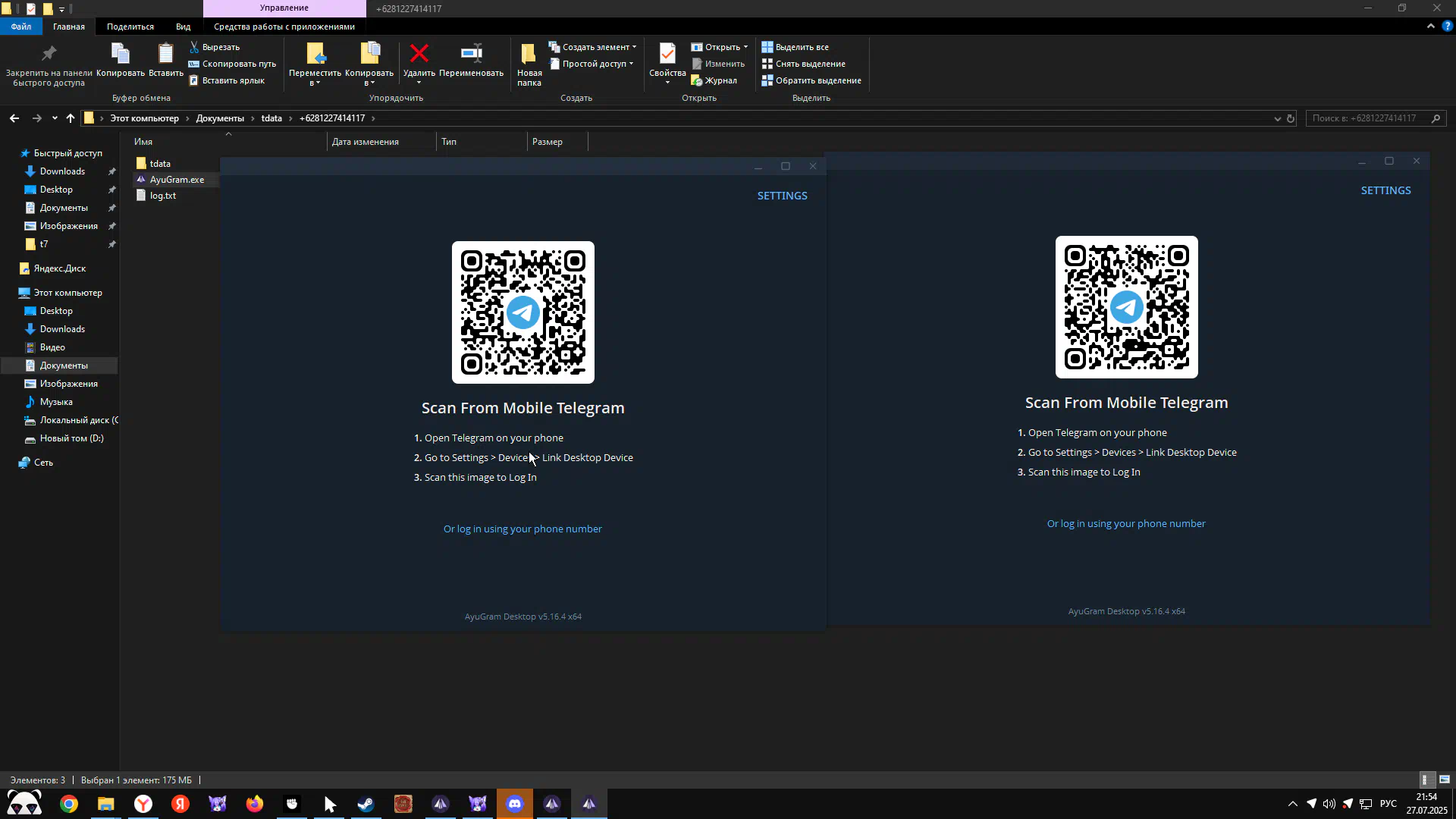Open Steam from the taskbar

pos(366,804)
